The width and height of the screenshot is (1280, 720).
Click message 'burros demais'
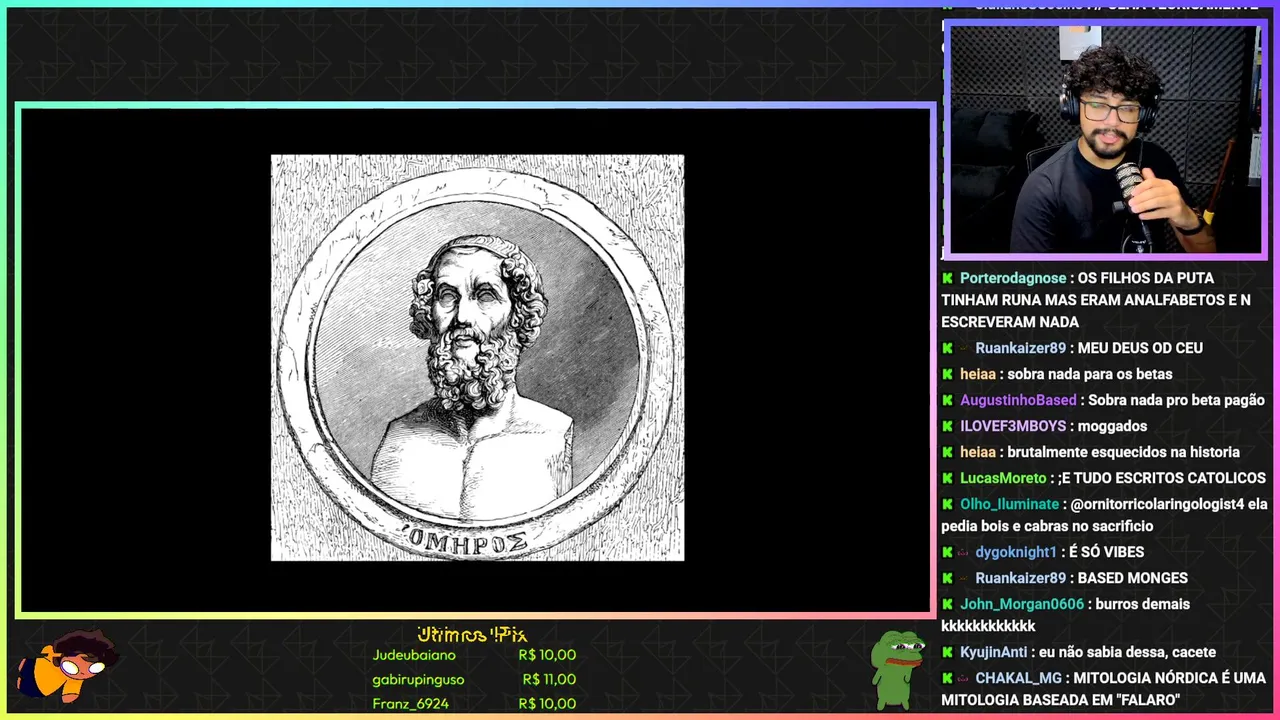click(x=1142, y=604)
